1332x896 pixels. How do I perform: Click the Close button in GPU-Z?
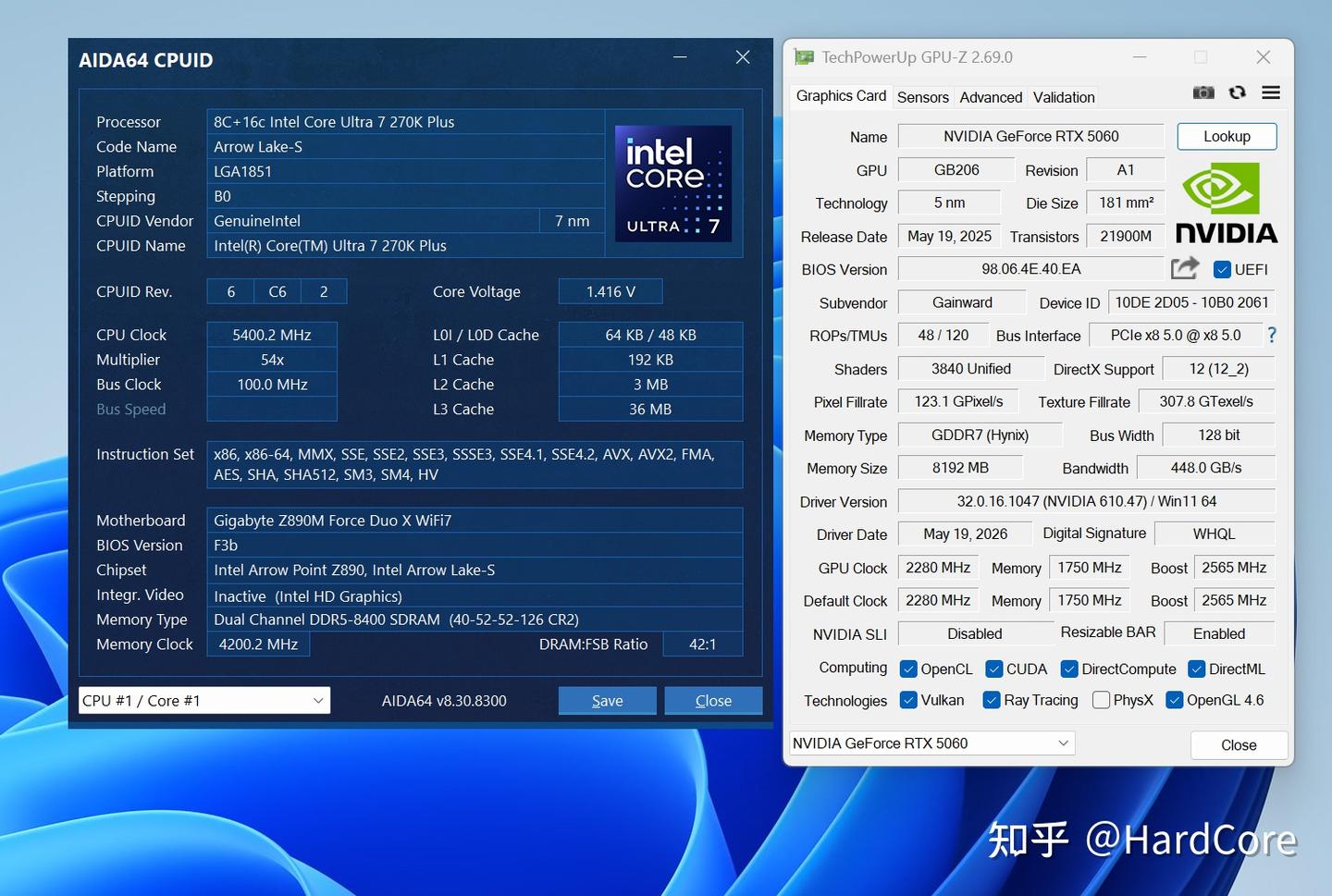(x=1239, y=745)
